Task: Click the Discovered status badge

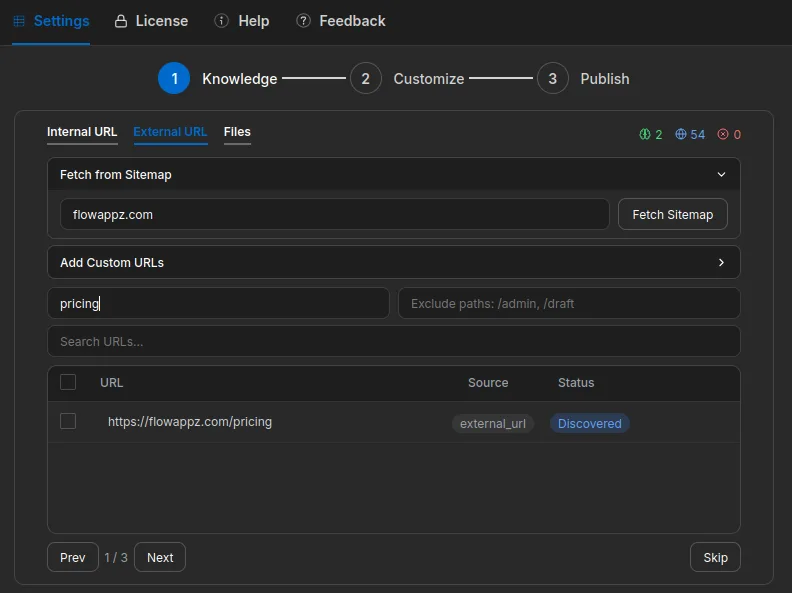Action: (589, 423)
